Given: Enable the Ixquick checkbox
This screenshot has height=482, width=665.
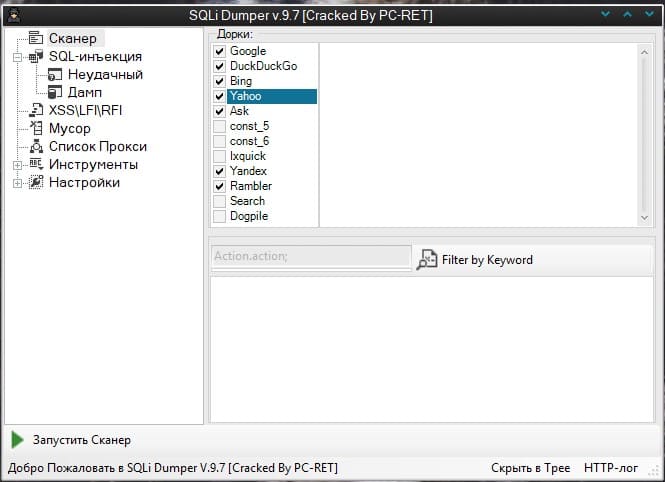Looking at the screenshot, I should [219, 156].
